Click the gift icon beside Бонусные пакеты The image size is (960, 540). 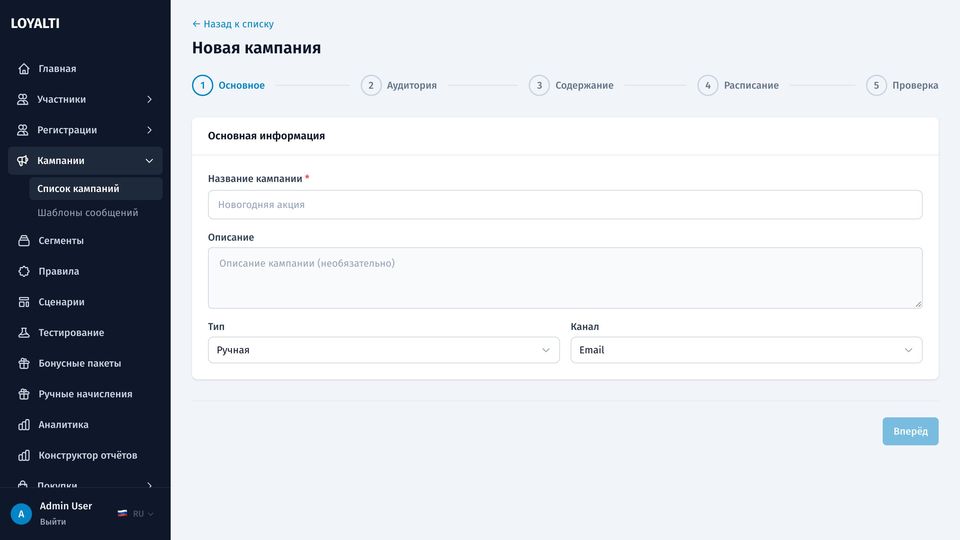click(x=24, y=363)
